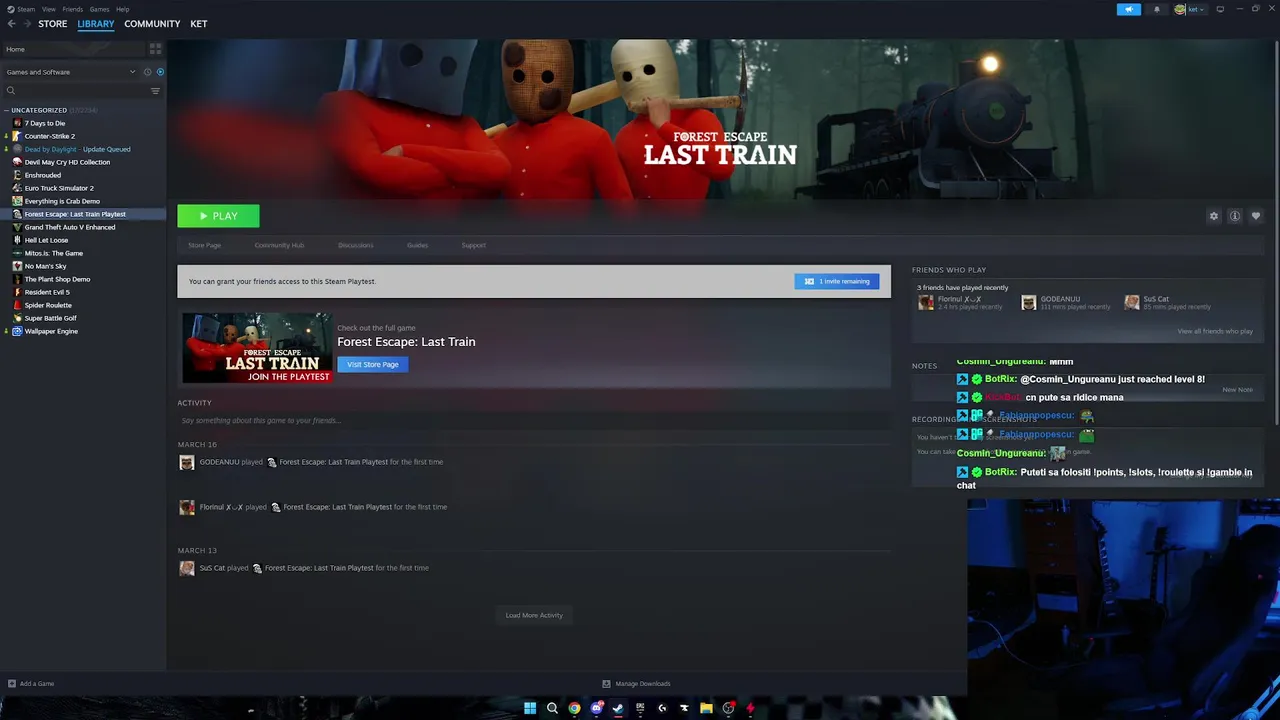This screenshot has height=720, width=1280.
Task: Switch to Big Picture mode icon
Action: 1220,9
